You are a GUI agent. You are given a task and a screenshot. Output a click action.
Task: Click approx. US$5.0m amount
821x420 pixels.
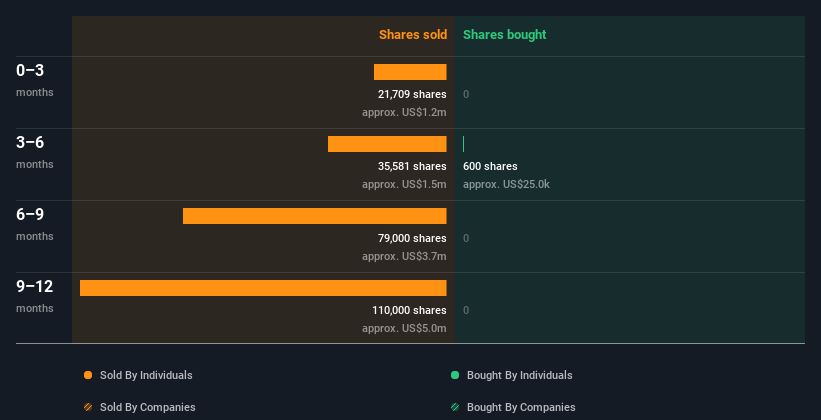(404, 328)
